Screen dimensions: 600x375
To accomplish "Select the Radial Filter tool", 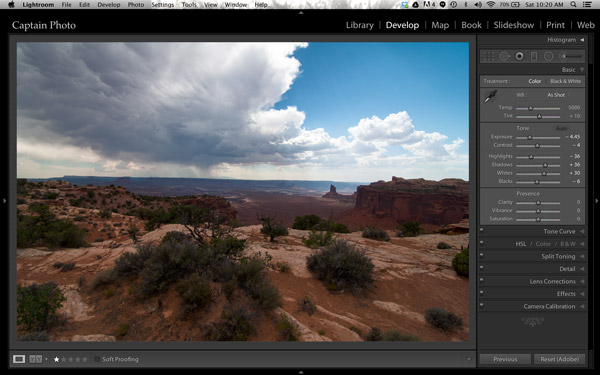I will pyautogui.click(x=548, y=56).
